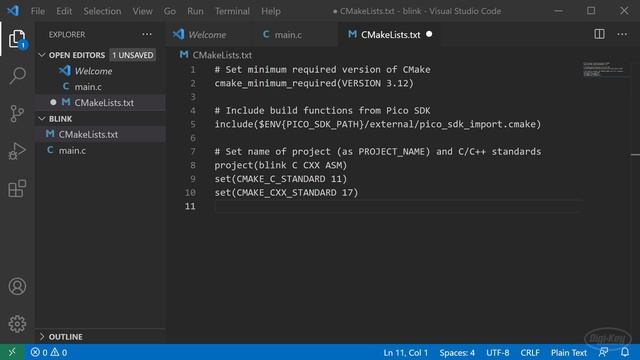Open errors and warnings count in status bar
640x360 pixels.
click(x=49, y=352)
